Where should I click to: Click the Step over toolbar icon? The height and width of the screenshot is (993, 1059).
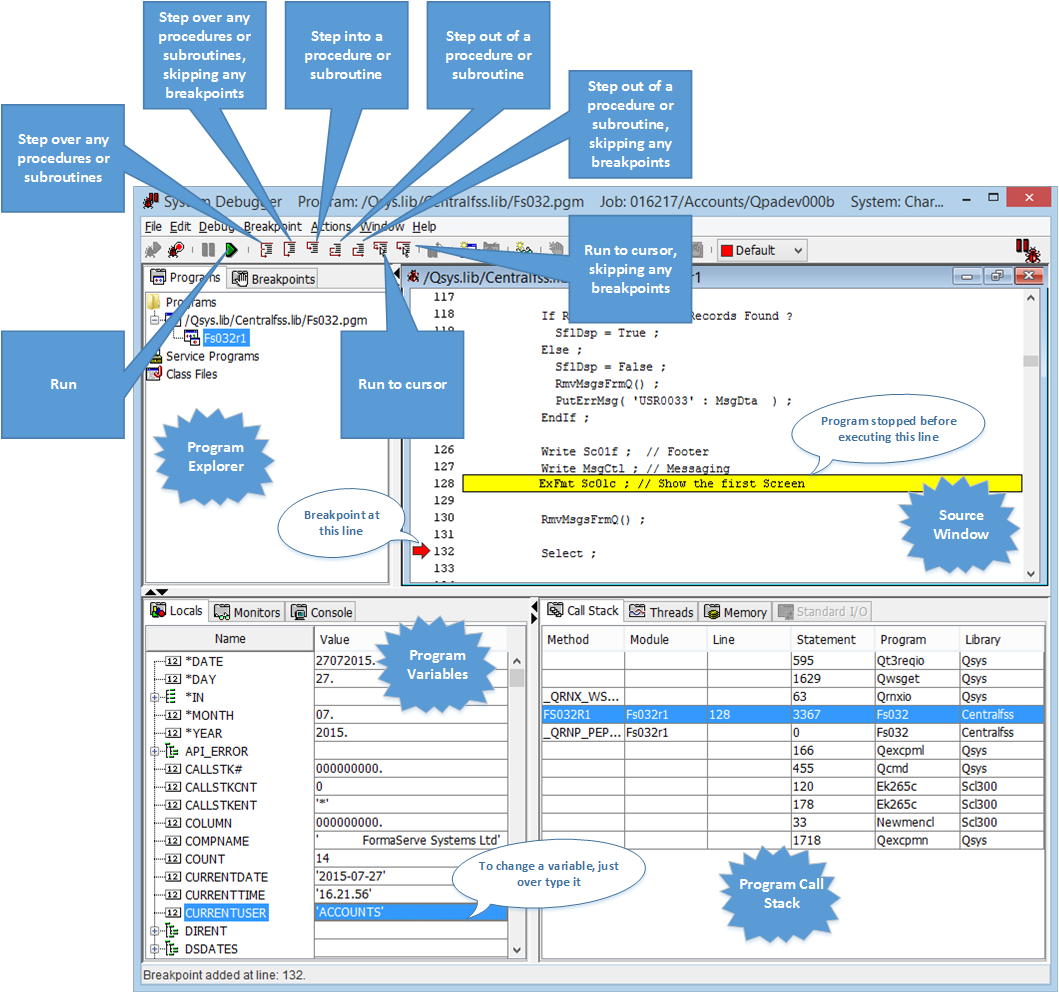pyautogui.click(x=266, y=250)
